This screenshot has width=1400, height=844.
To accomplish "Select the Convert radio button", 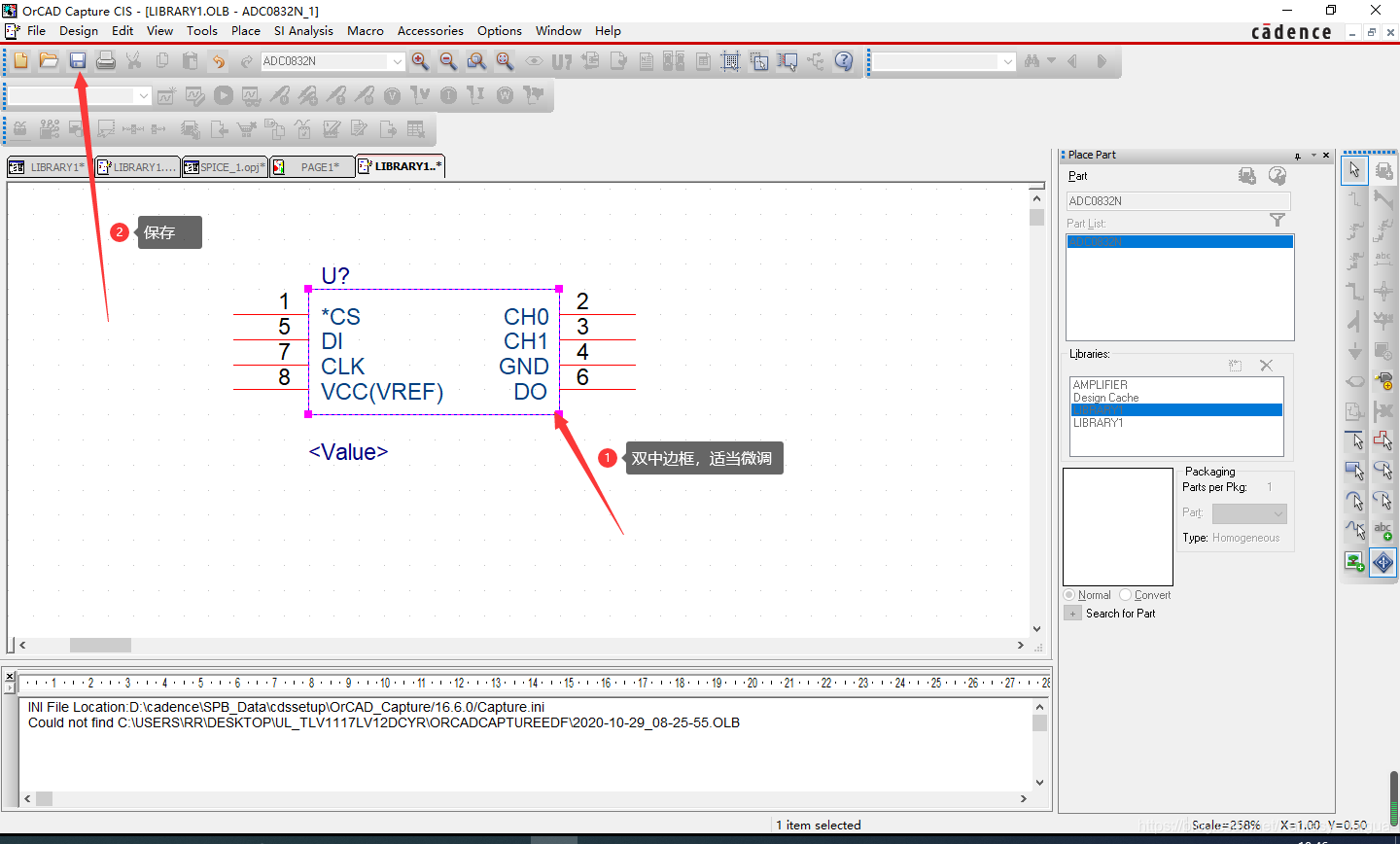I will click(x=1126, y=595).
